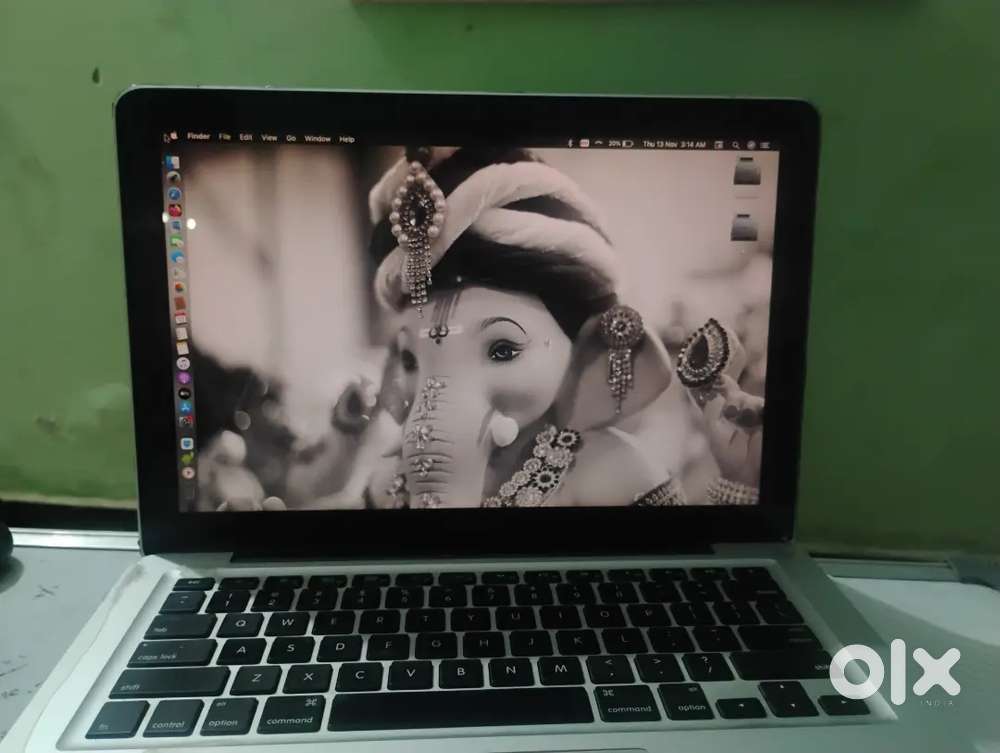Expand the View menu
1000x753 pixels.
coord(269,138)
